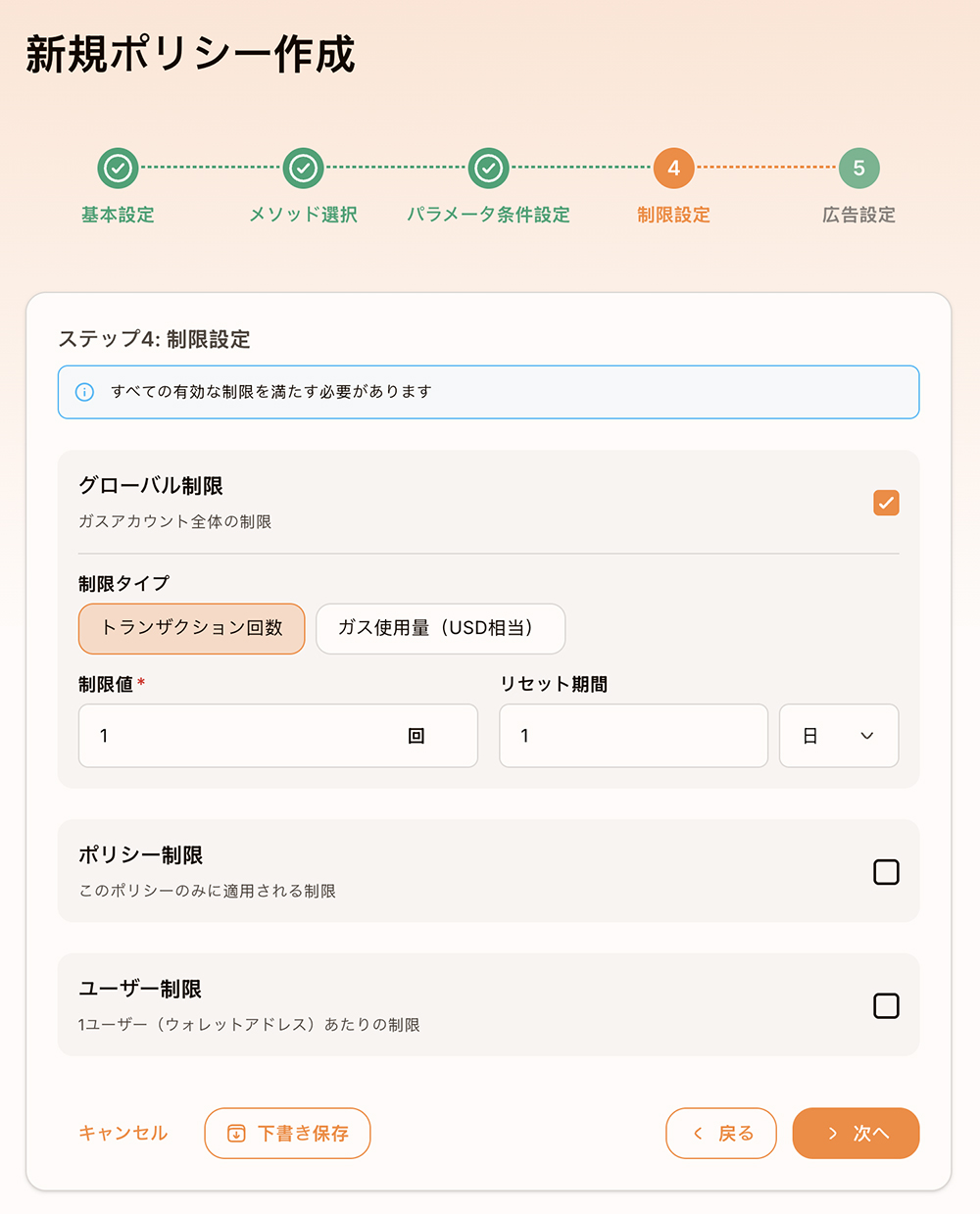Screen dimensions: 980x1214
Task: Jump to 広告設定 step label
Action: click(858, 215)
